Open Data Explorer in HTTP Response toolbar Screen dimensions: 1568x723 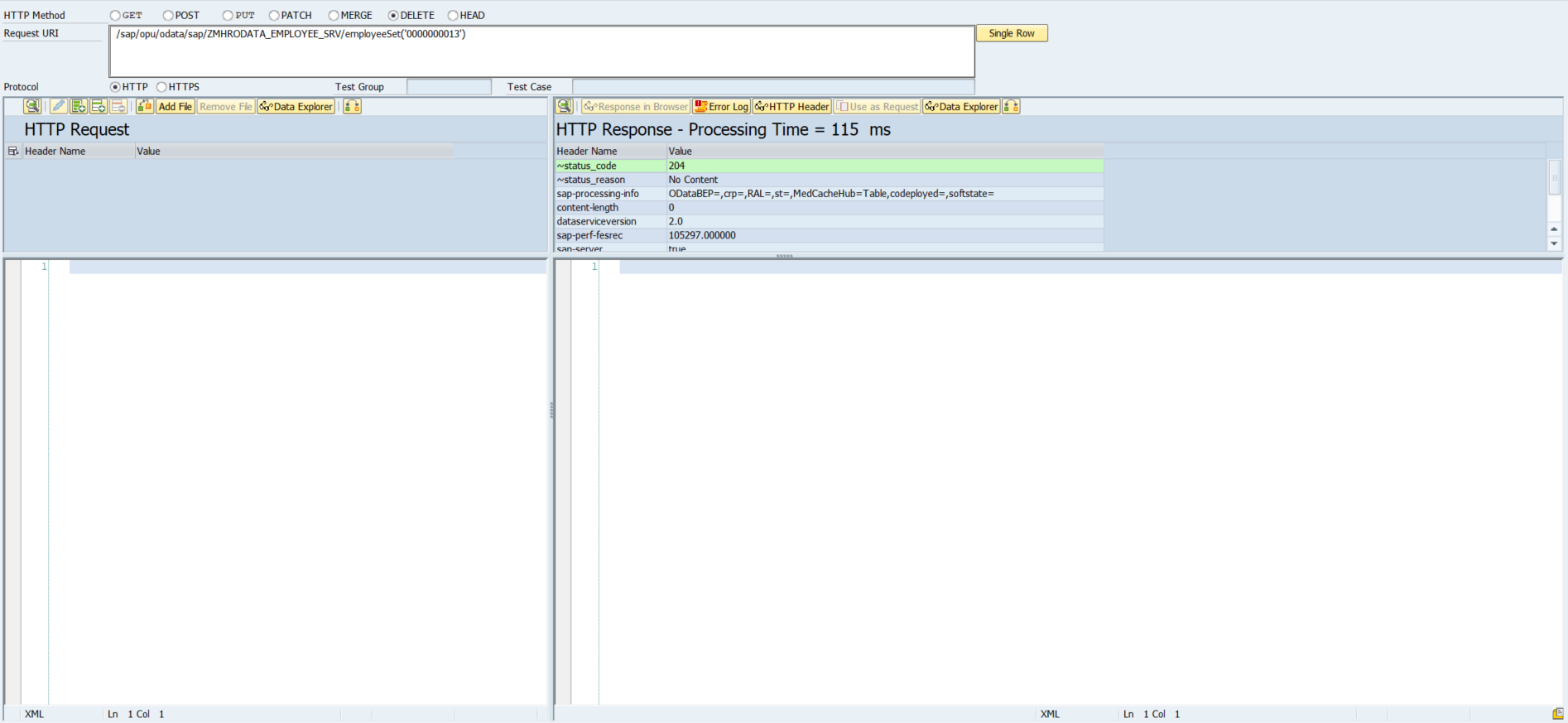962,106
